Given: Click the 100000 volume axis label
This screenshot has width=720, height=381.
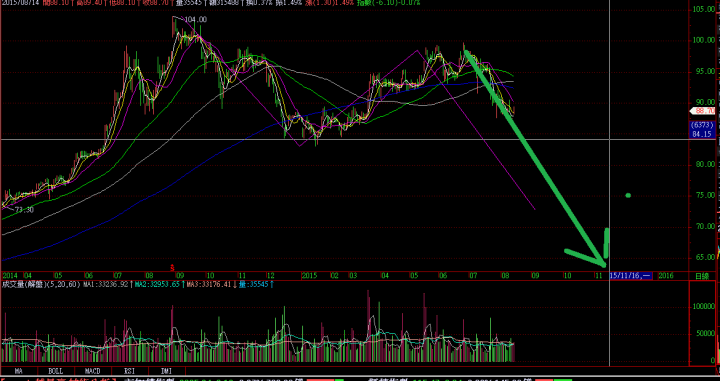Looking at the screenshot, I should (704, 307).
